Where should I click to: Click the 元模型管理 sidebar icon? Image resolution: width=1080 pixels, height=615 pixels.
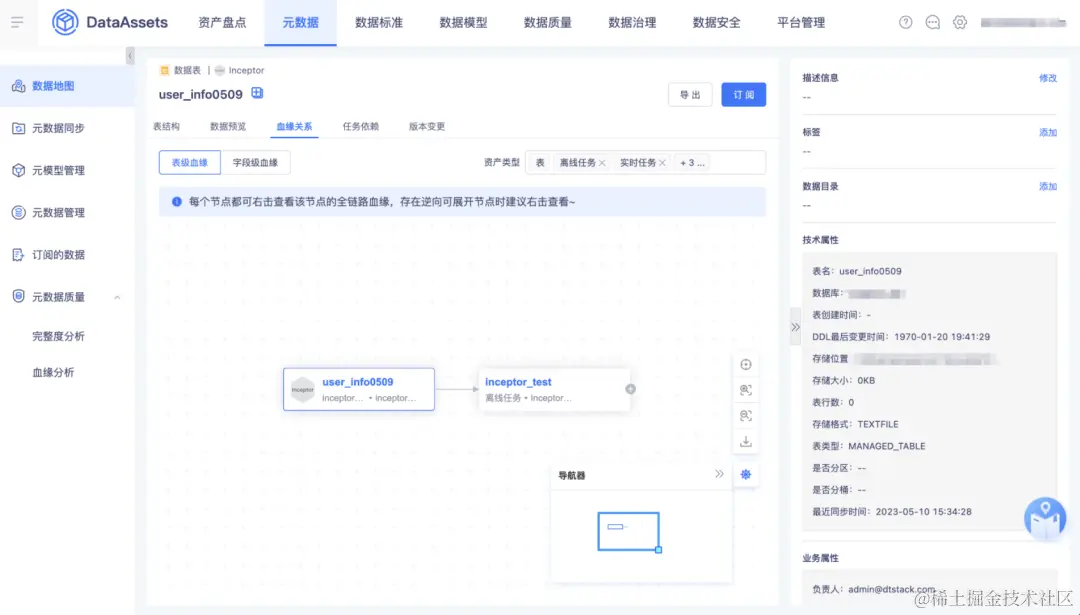click(19, 170)
